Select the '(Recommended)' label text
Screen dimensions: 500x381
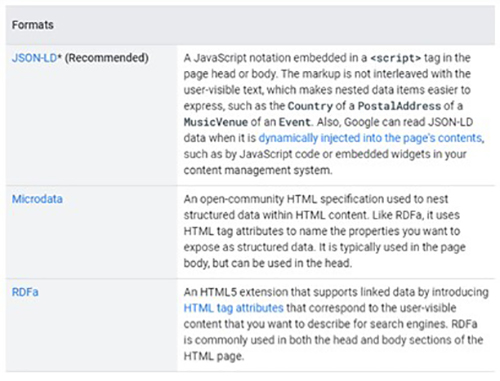(107, 58)
